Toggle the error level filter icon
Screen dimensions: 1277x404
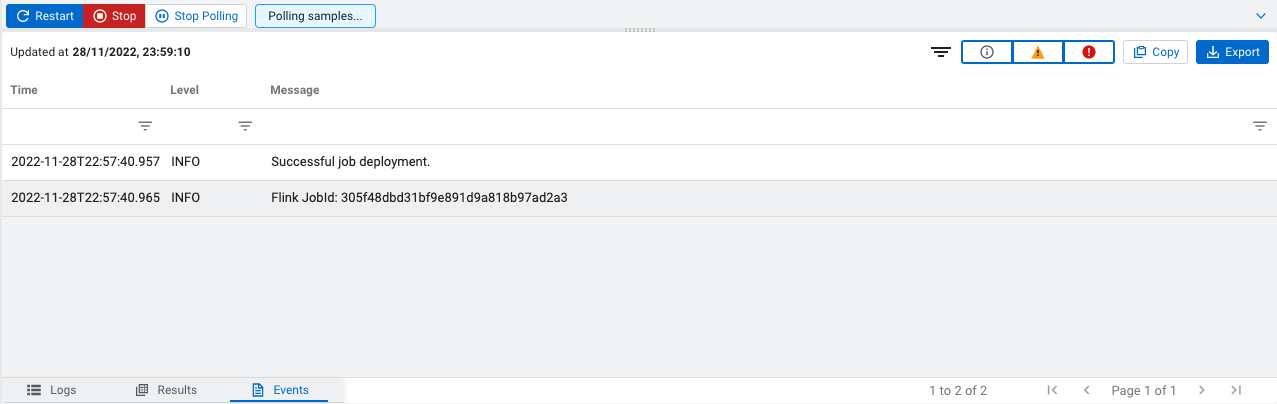1089,53
